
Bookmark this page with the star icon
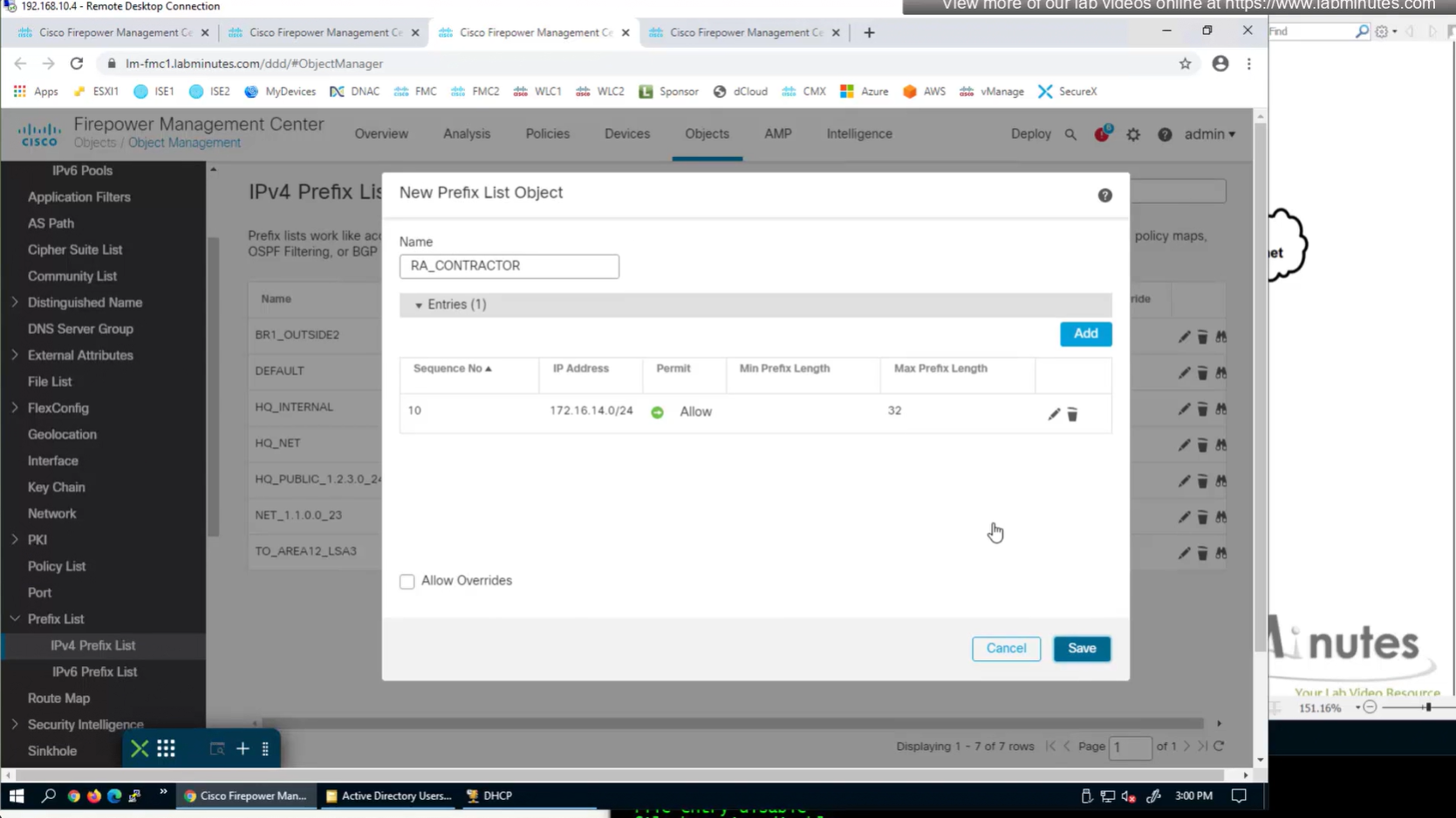1185,64
